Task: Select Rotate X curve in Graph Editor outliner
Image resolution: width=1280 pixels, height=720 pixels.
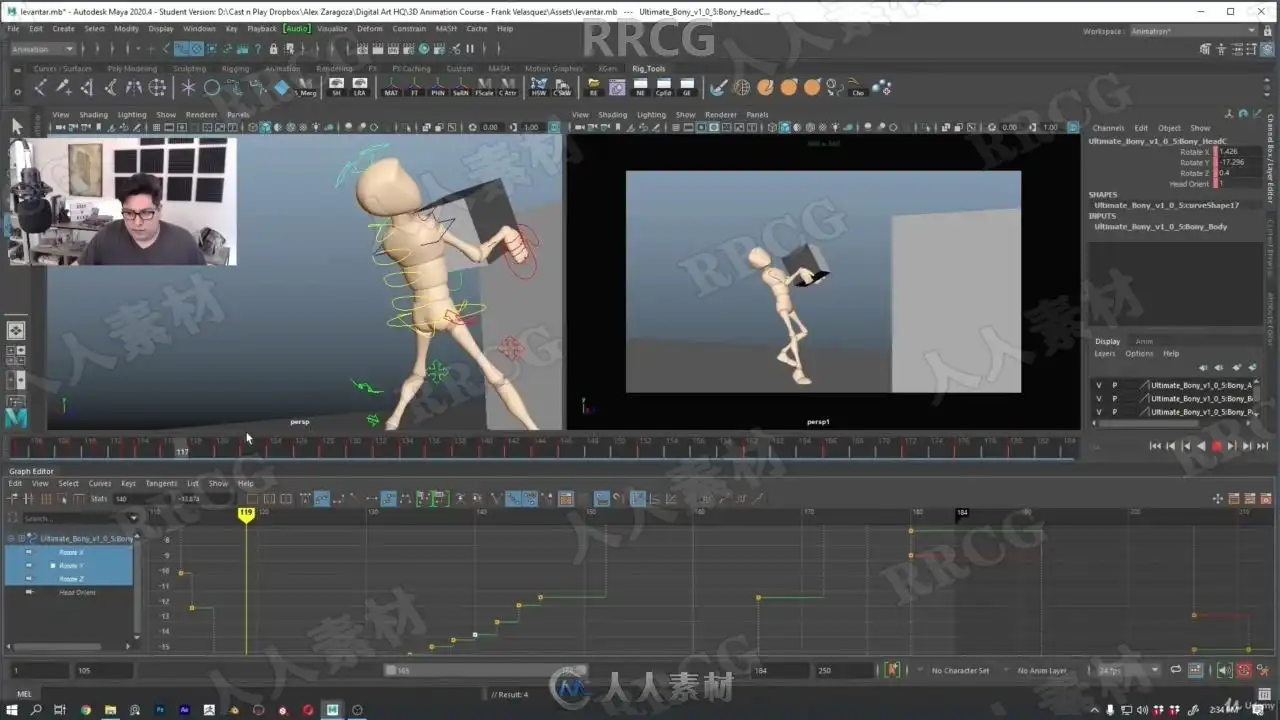Action: [x=70, y=552]
